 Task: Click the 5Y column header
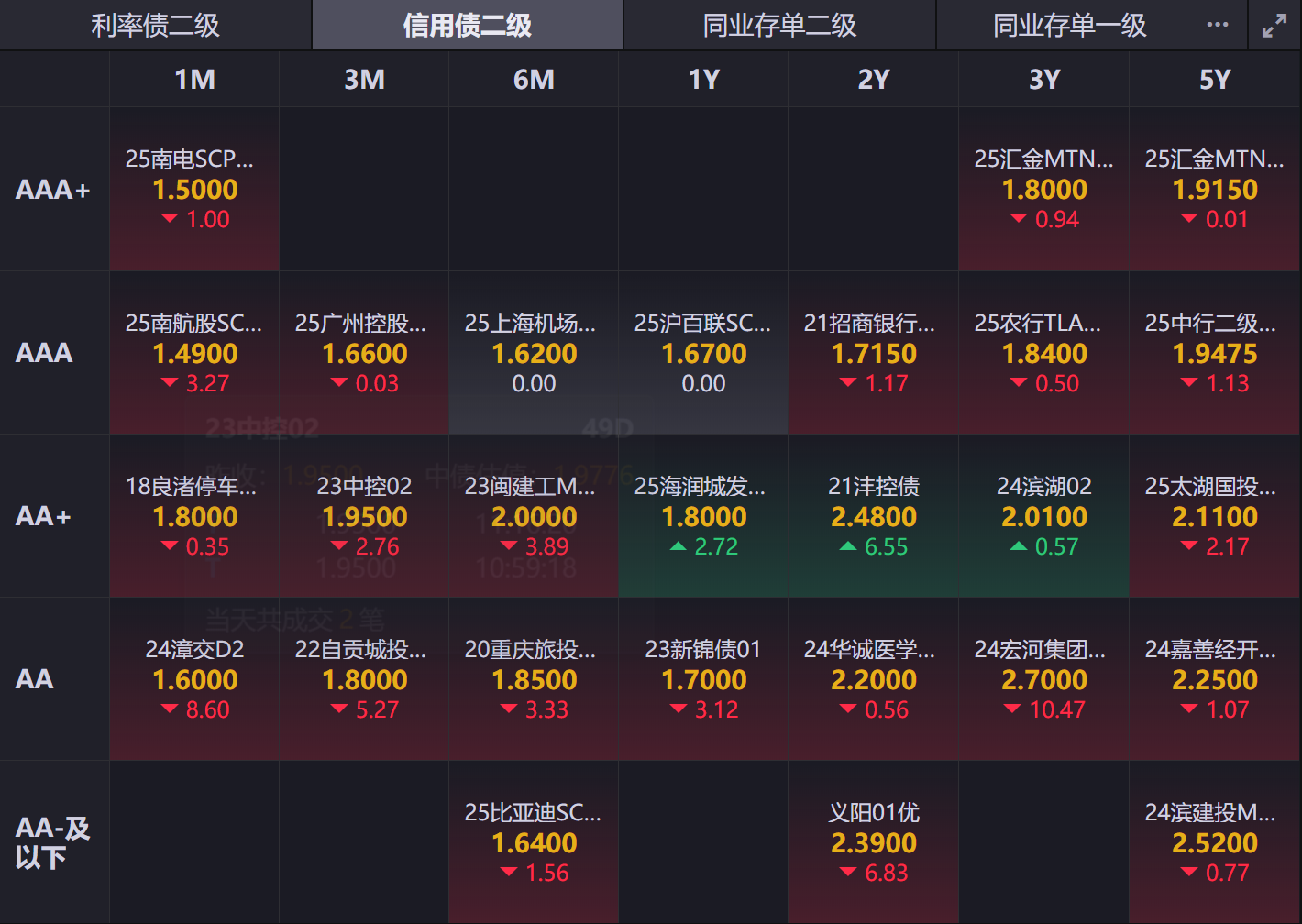(1214, 79)
